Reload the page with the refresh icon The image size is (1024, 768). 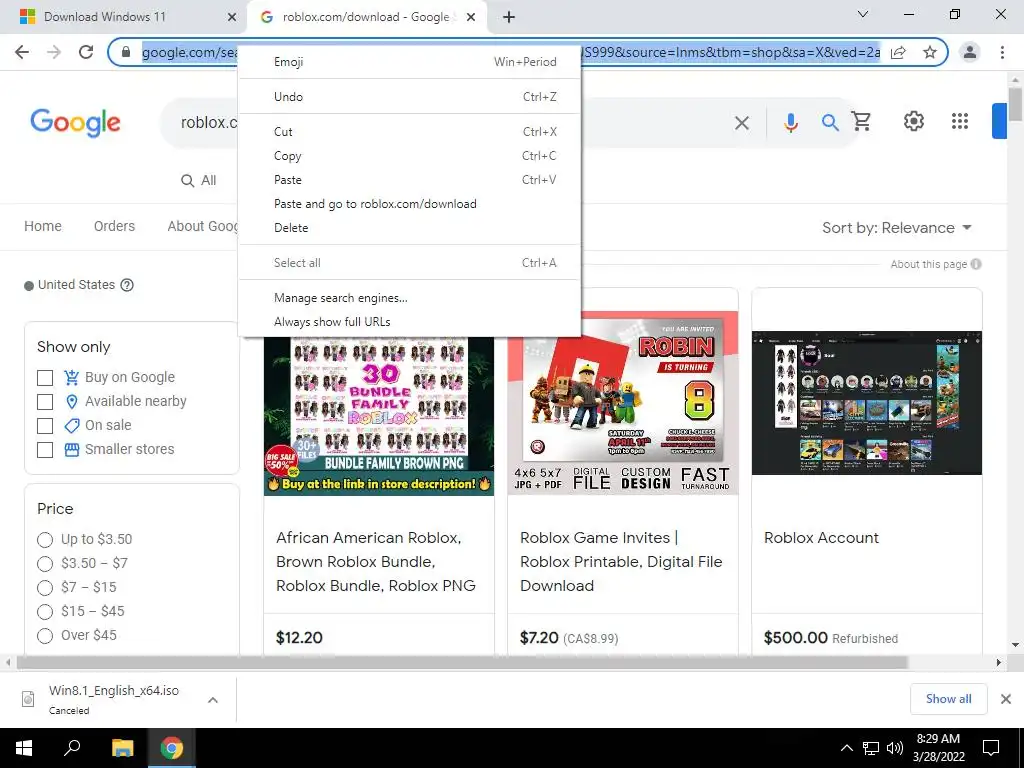point(86,52)
